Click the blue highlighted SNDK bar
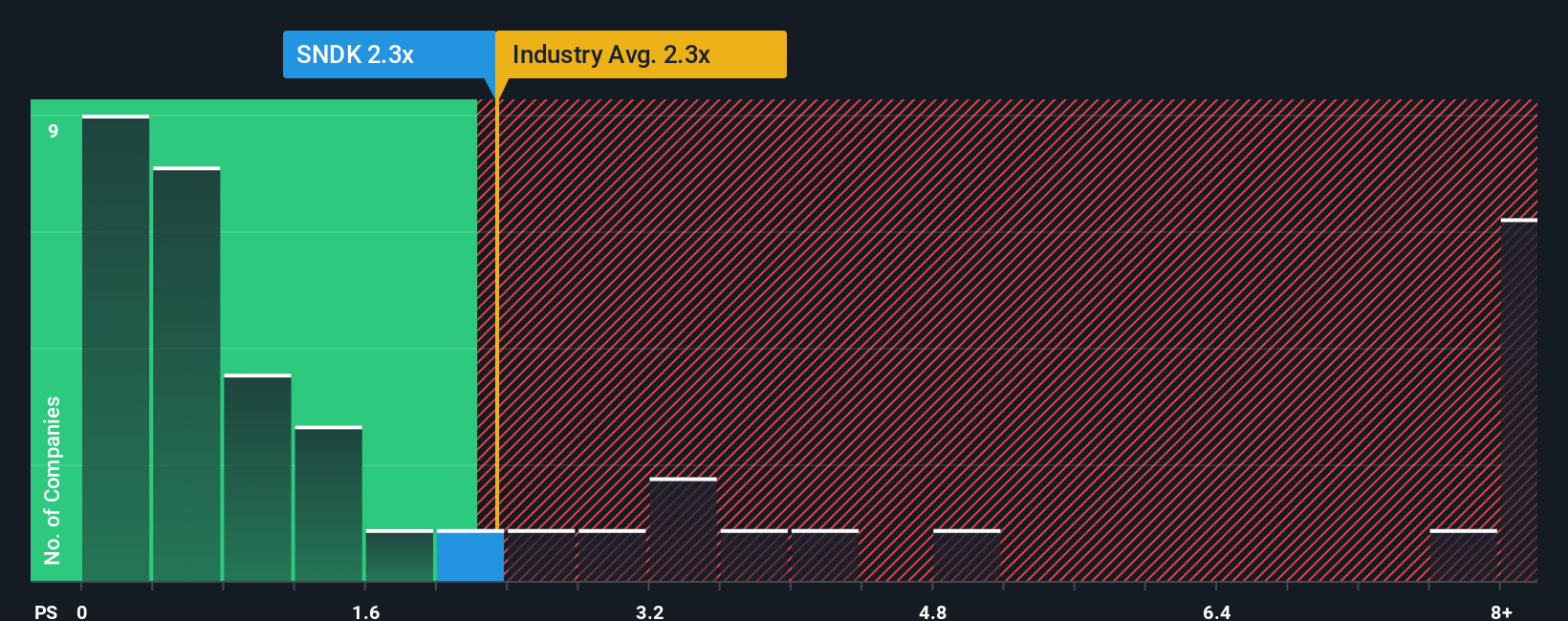Image resolution: width=1568 pixels, height=621 pixels. (470, 555)
